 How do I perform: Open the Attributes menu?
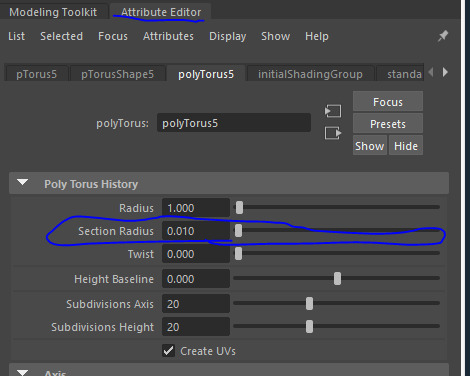(168, 36)
